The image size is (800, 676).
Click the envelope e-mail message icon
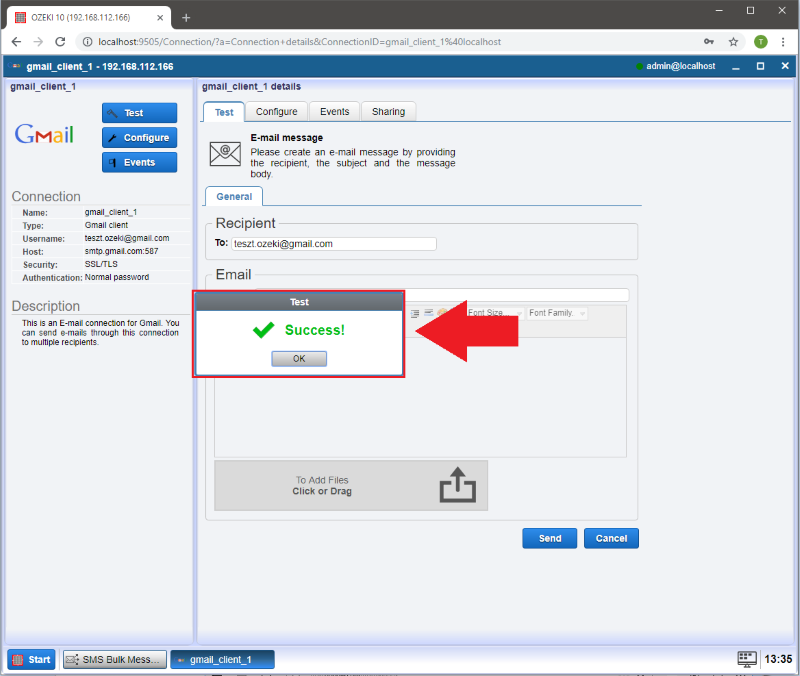click(225, 153)
